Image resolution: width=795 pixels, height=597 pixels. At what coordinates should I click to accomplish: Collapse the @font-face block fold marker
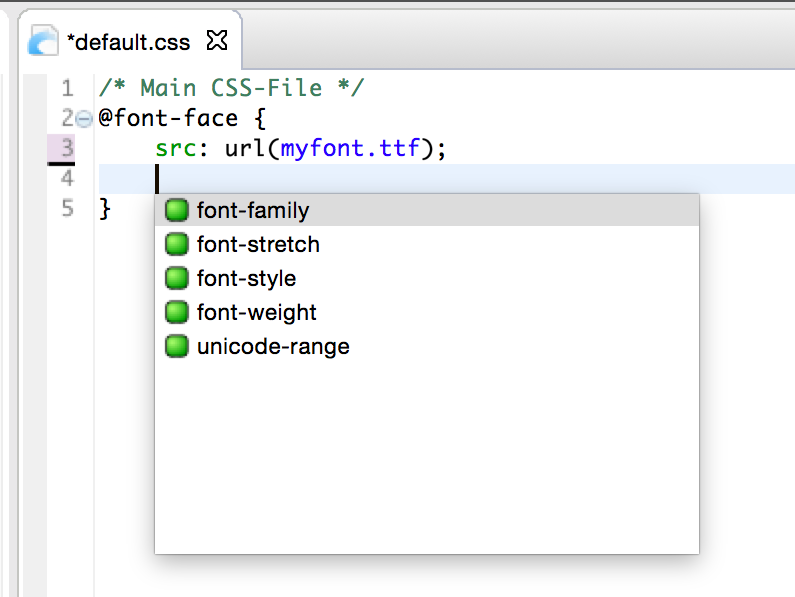click(x=84, y=119)
